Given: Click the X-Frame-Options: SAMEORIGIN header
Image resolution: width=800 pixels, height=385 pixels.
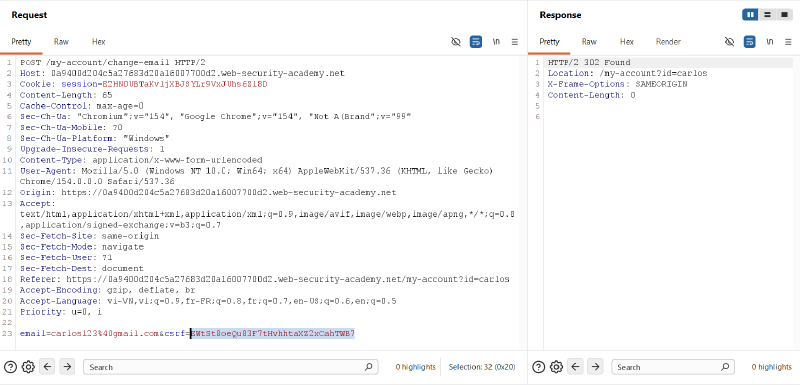Looking at the screenshot, I should [617, 84].
